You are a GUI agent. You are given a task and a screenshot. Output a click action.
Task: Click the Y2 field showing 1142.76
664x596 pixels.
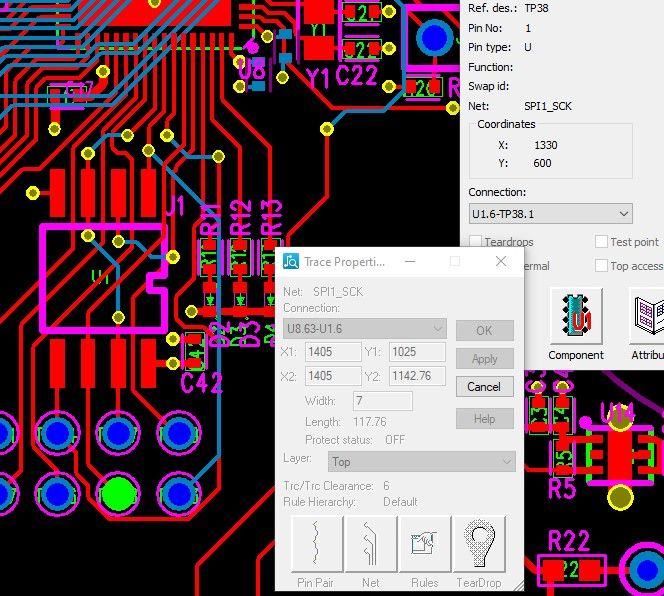pyautogui.click(x=417, y=376)
